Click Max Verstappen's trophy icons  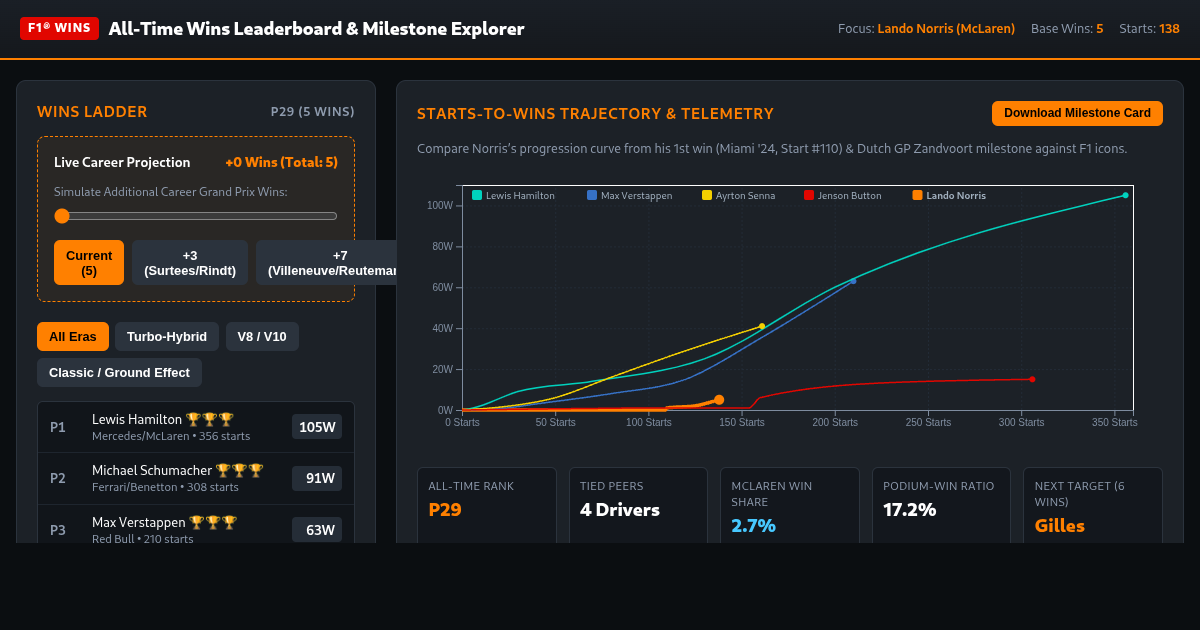pyautogui.click(x=213, y=522)
